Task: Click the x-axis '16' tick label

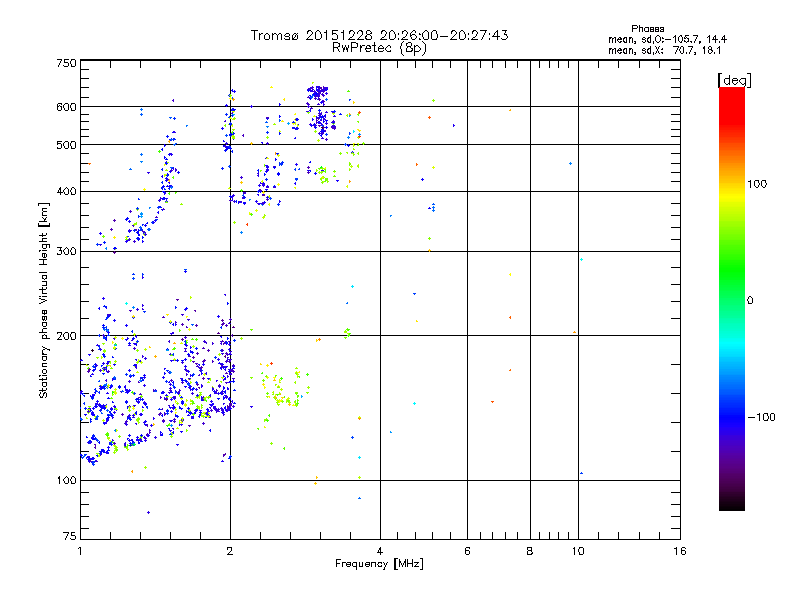Action: click(680, 551)
